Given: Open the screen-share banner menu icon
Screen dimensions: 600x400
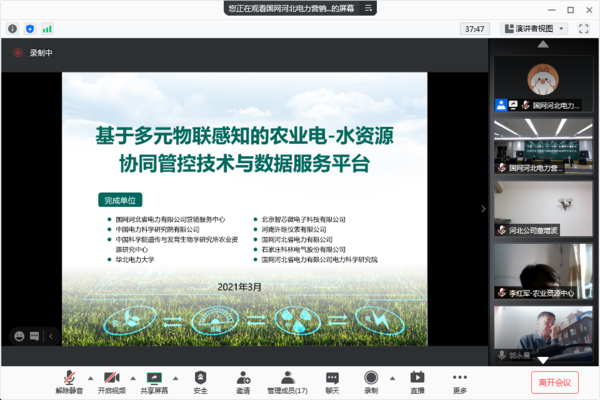Looking at the screenshot, I should coord(366,8).
